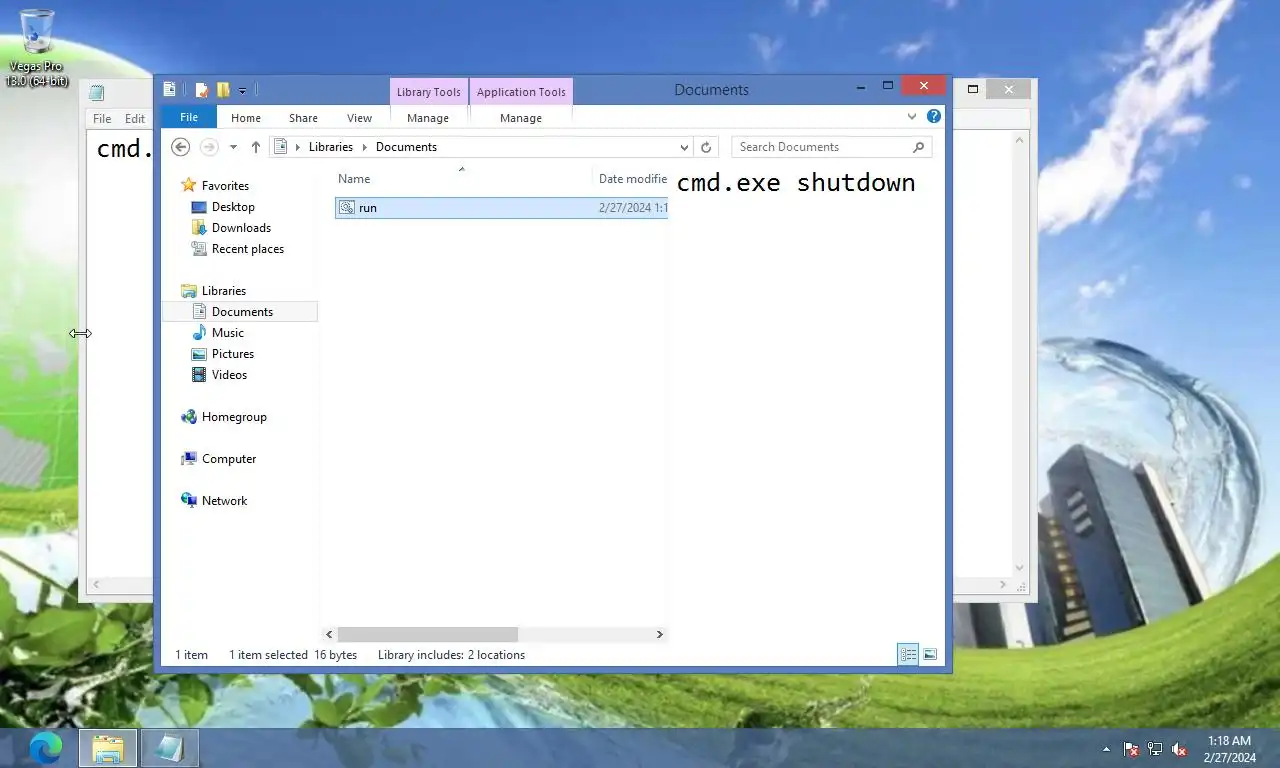
Task: Expand the chevron before Libraries in address bar
Action: (x=297, y=147)
